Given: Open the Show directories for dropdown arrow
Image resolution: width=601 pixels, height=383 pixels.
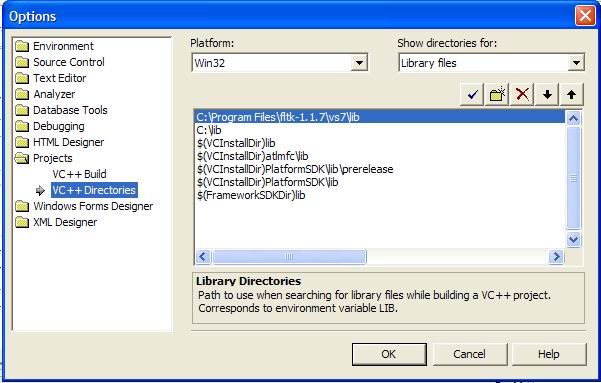Looking at the screenshot, I should [x=576, y=62].
